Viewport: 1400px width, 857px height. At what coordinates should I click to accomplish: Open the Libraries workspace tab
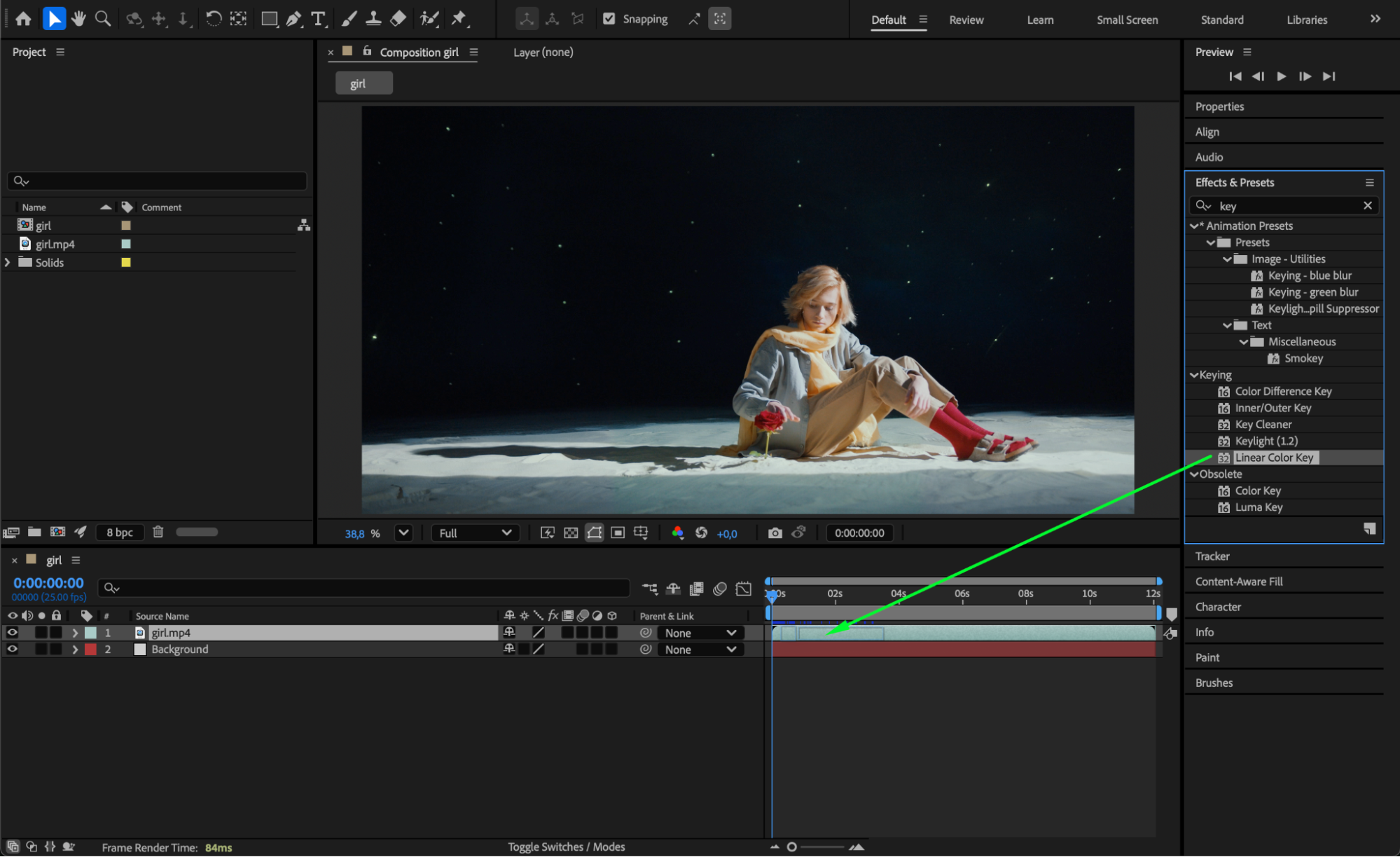1306,20
